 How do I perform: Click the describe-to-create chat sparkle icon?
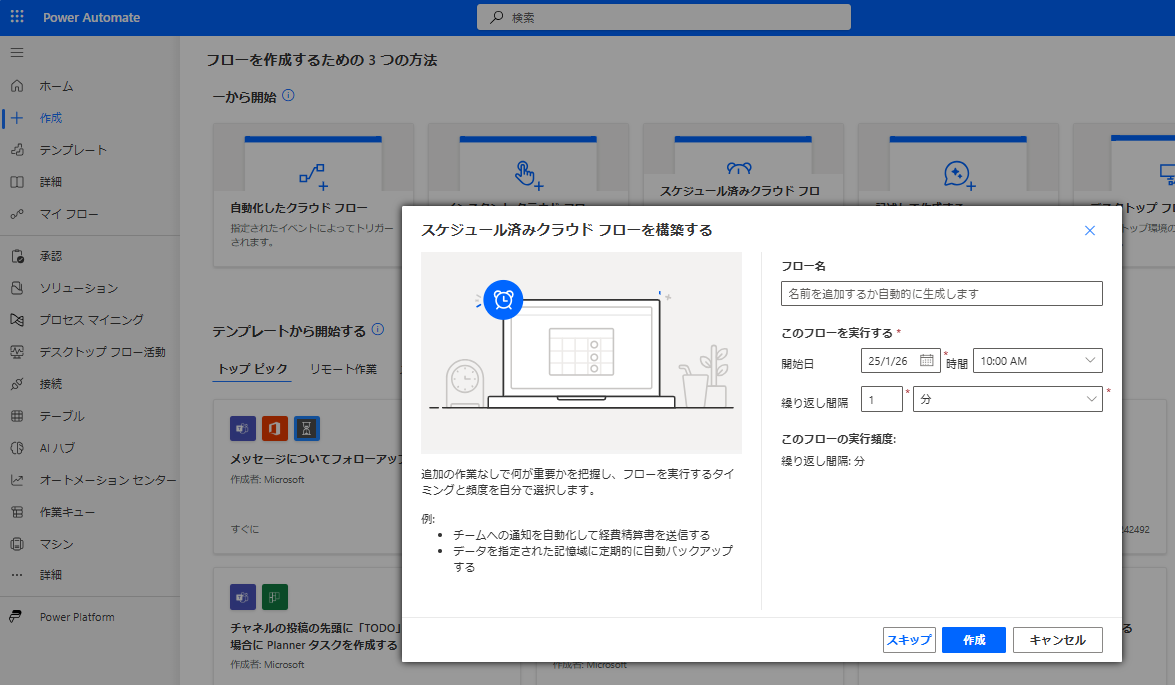click(x=958, y=175)
